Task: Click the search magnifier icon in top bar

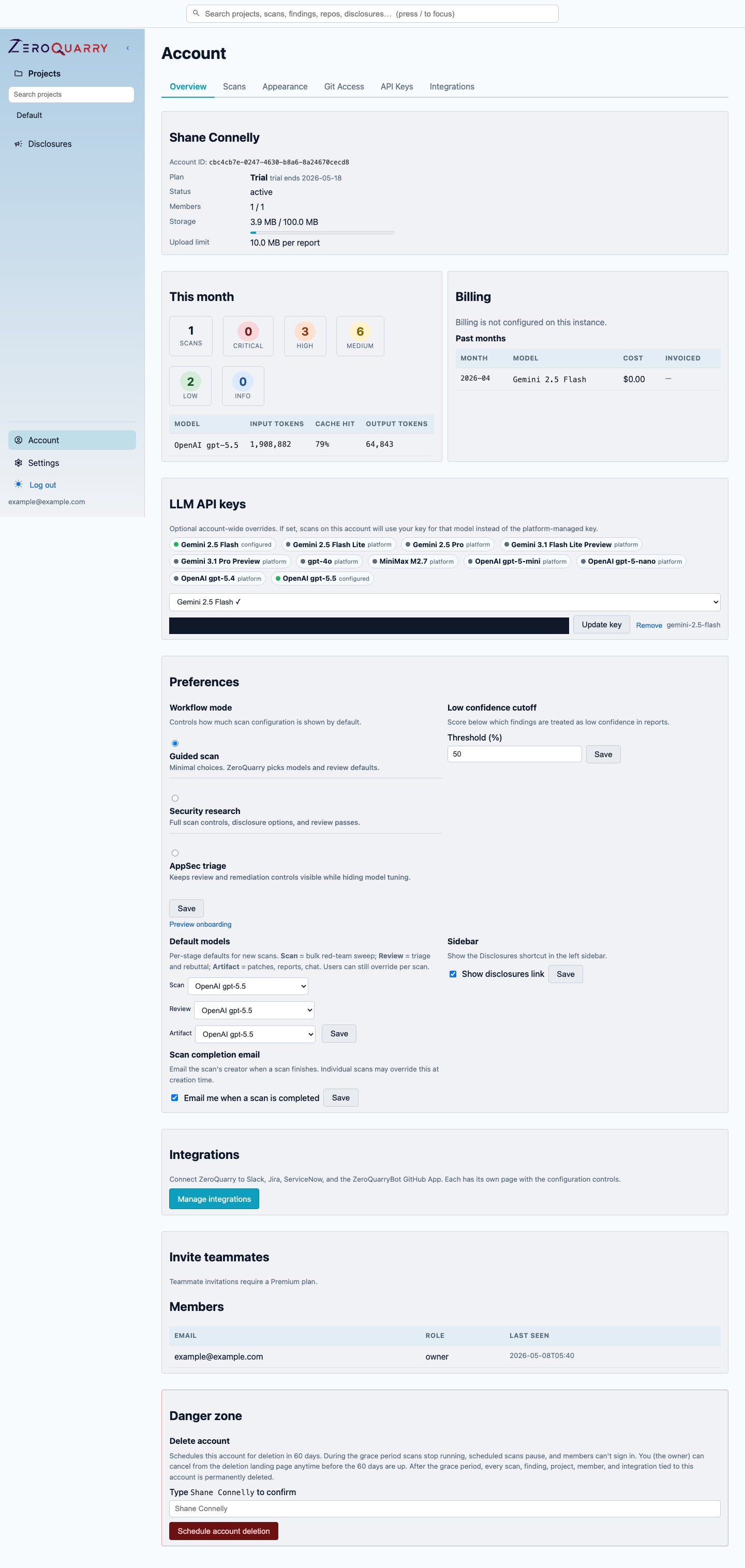Action: point(196,13)
